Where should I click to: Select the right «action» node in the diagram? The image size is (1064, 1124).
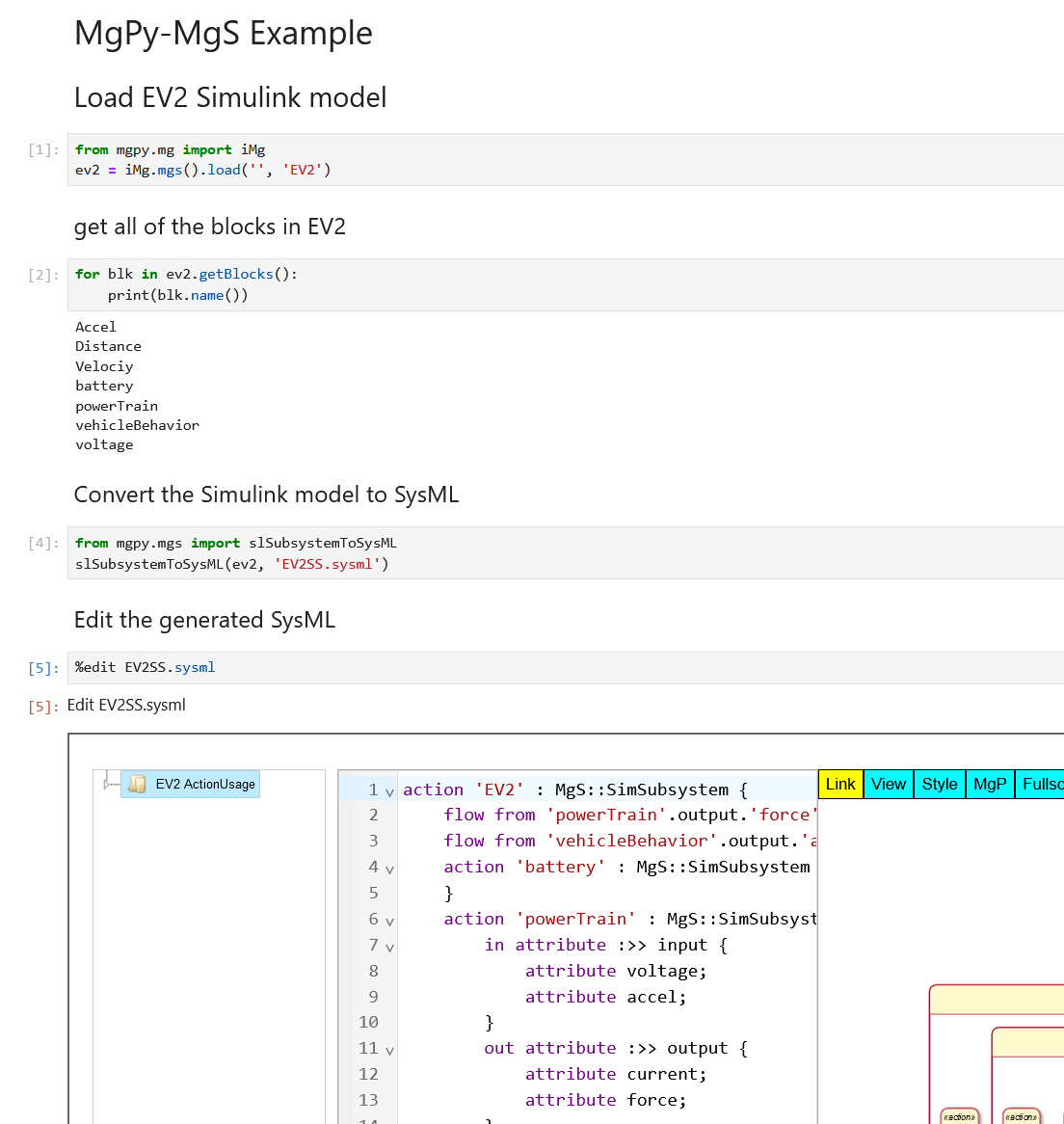(x=1020, y=1116)
